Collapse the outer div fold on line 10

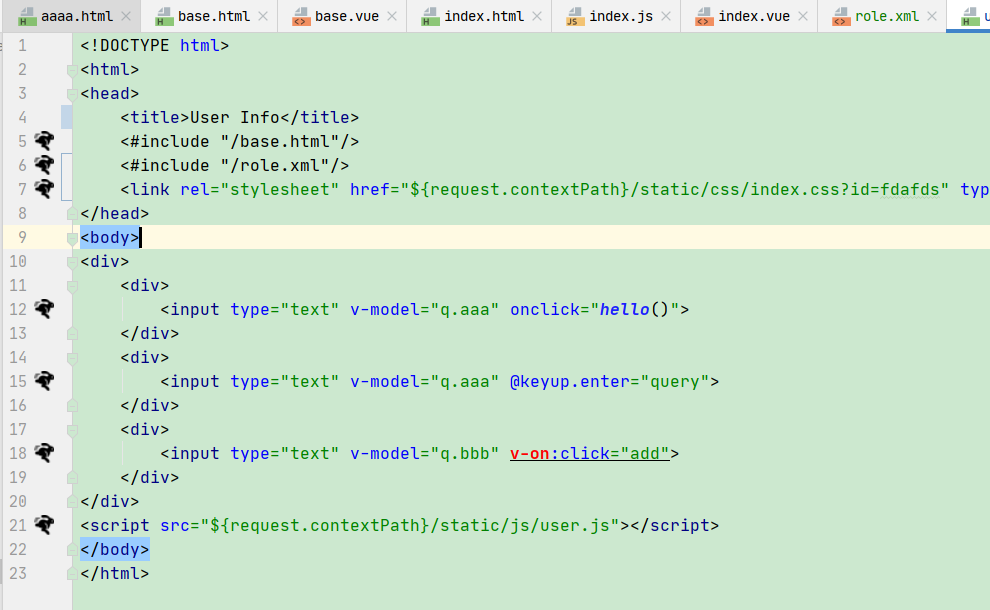pyautogui.click(x=72, y=262)
